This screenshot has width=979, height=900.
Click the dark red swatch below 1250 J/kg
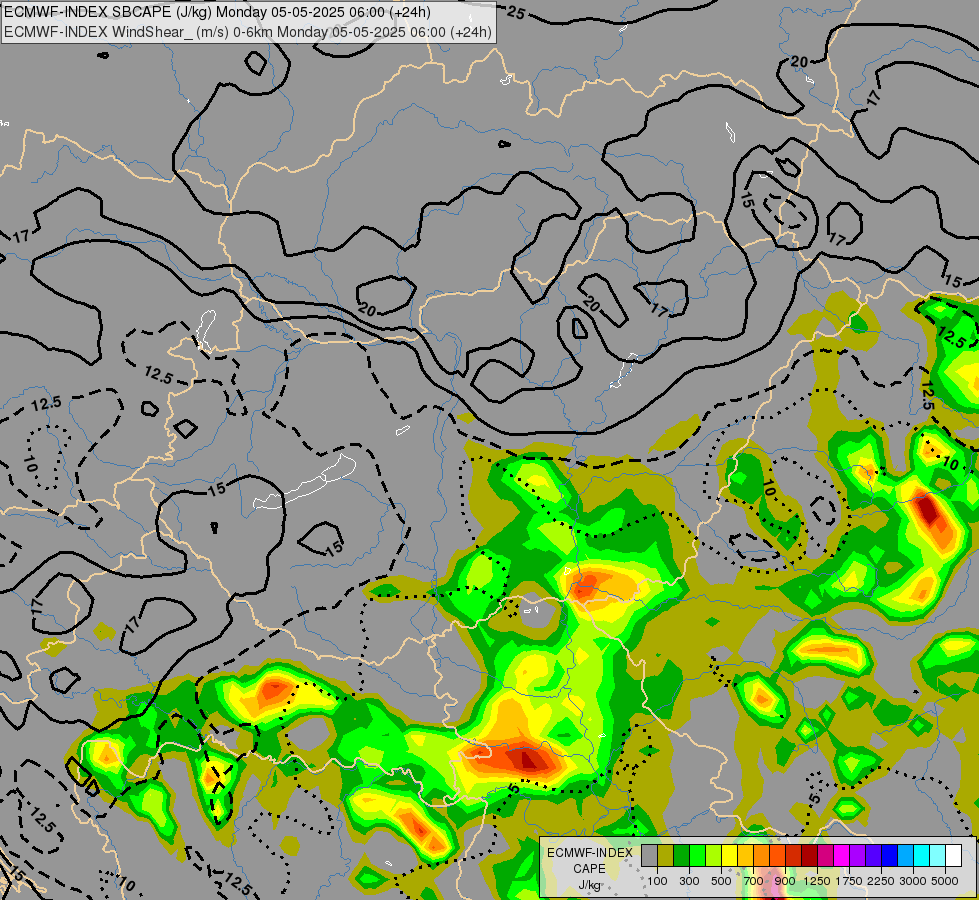point(810,856)
